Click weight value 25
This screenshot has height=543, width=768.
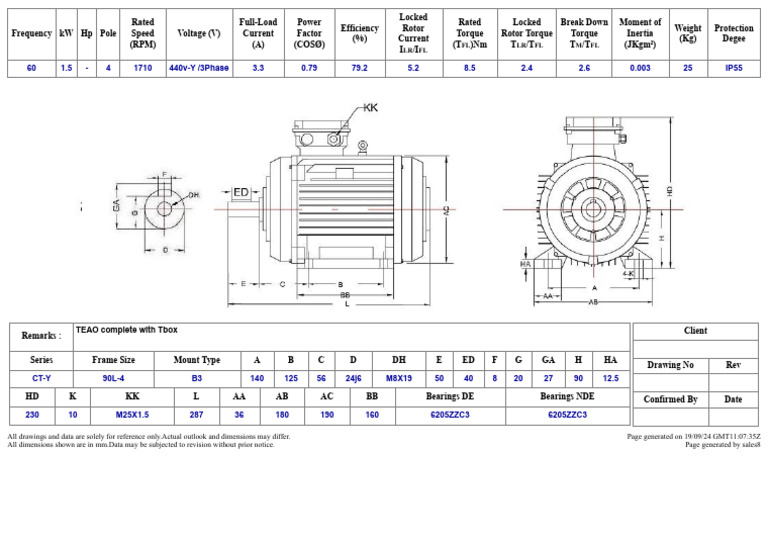(x=688, y=68)
